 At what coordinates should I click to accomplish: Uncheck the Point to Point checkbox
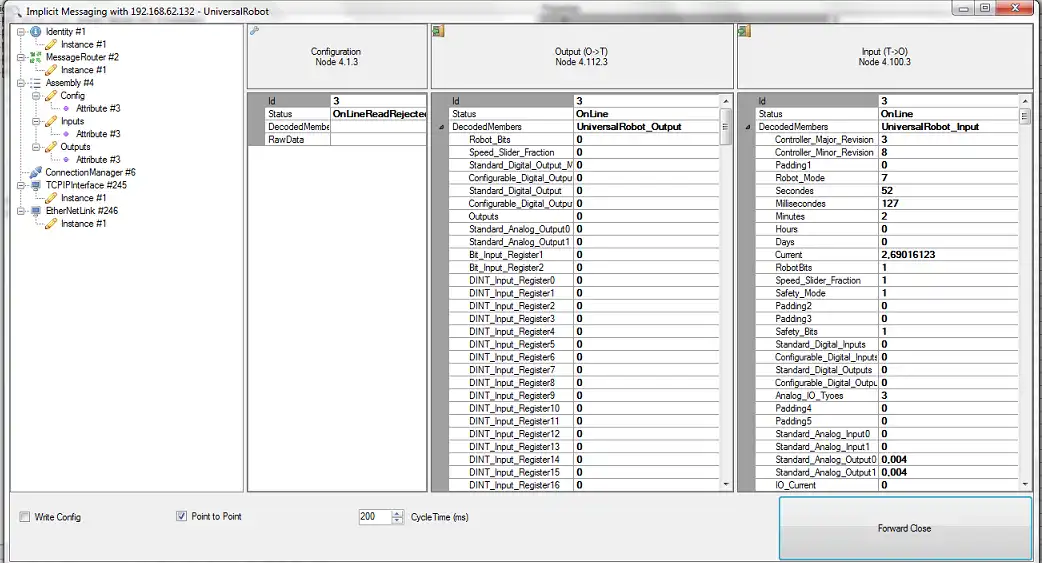click(x=181, y=516)
